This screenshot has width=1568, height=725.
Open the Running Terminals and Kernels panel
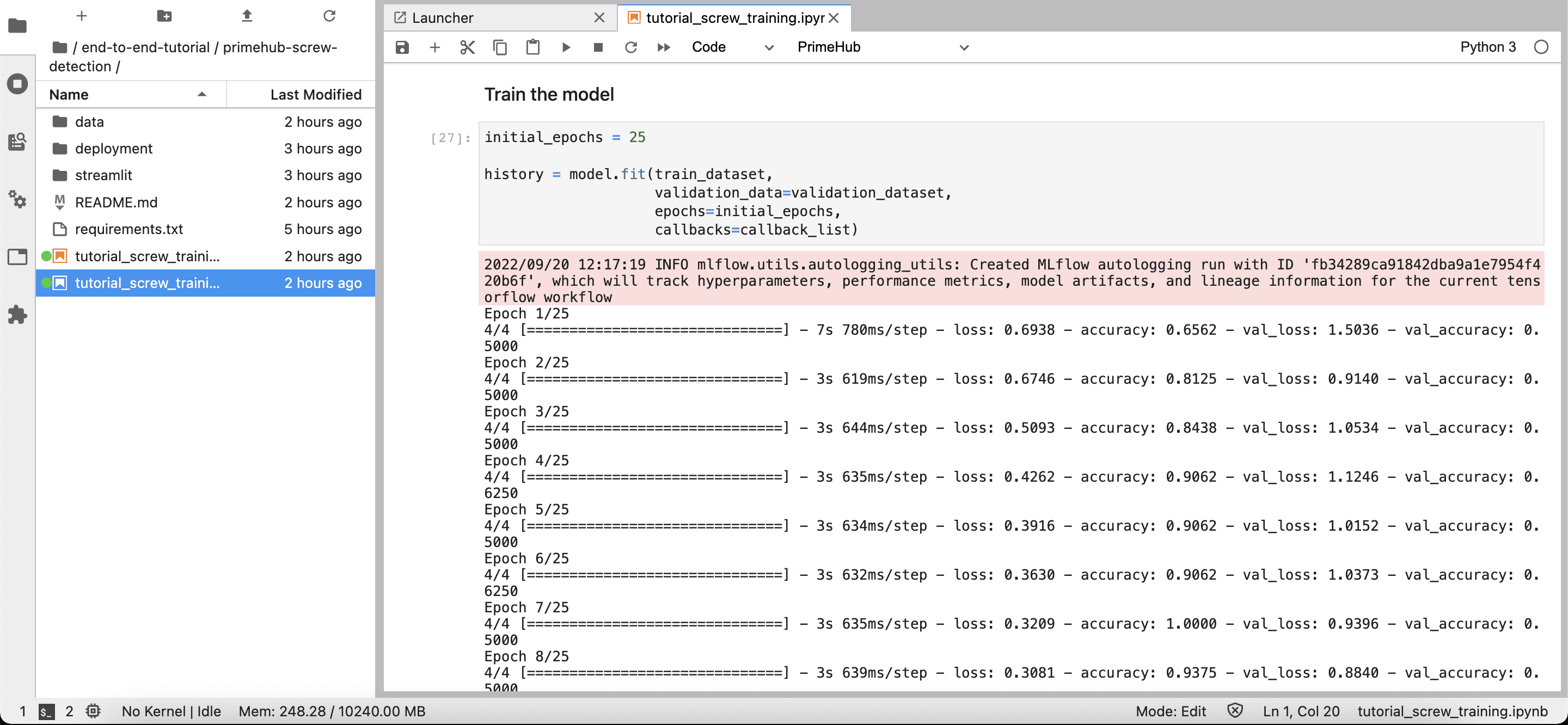point(17,83)
